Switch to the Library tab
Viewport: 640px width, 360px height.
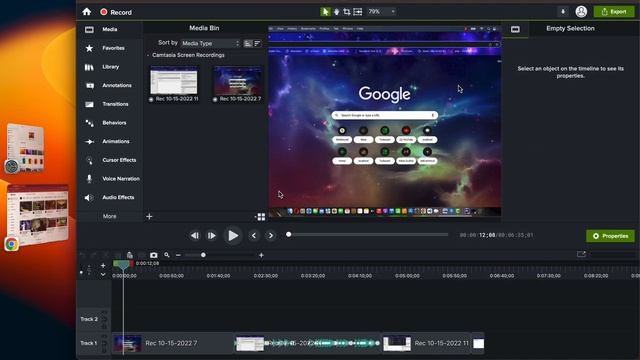click(x=109, y=67)
